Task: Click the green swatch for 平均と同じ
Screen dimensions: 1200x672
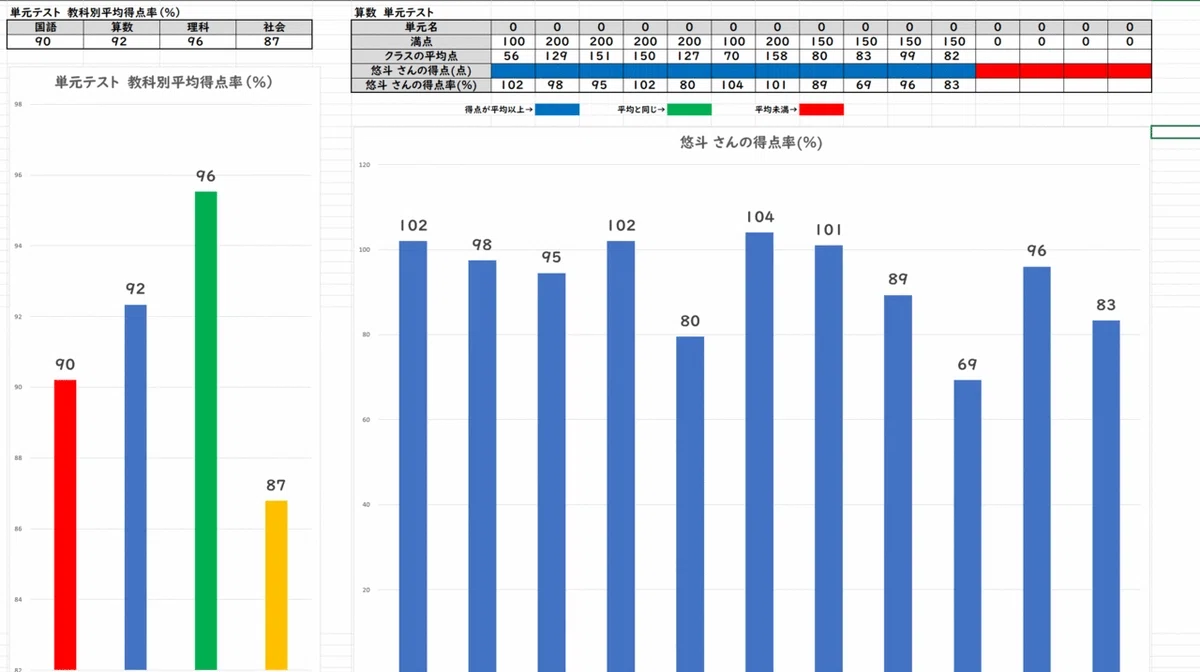Action: tap(689, 109)
